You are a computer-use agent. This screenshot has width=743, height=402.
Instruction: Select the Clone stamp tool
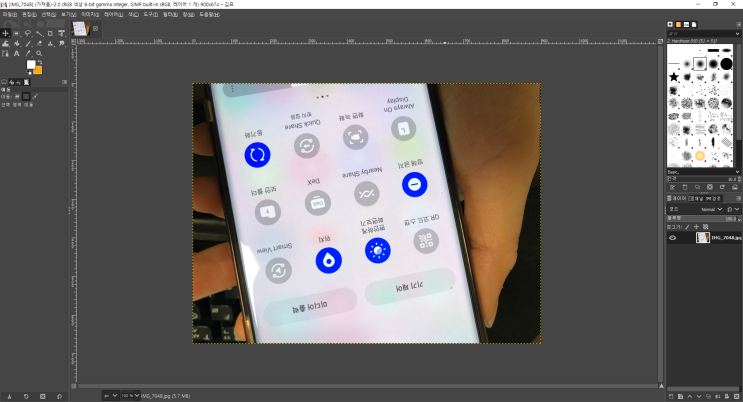[x=50, y=44]
